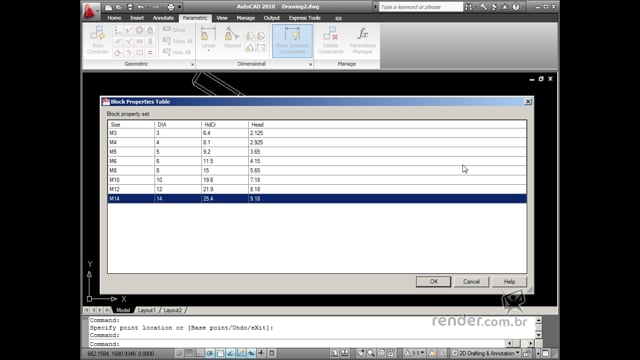Click the Radius dimensional constraint icon

click(250, 36)
